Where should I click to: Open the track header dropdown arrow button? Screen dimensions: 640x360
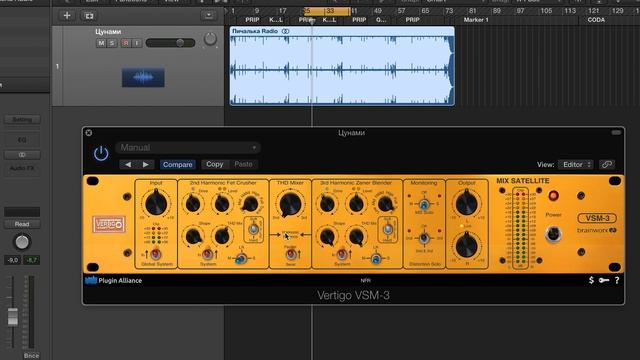point(208,16)
